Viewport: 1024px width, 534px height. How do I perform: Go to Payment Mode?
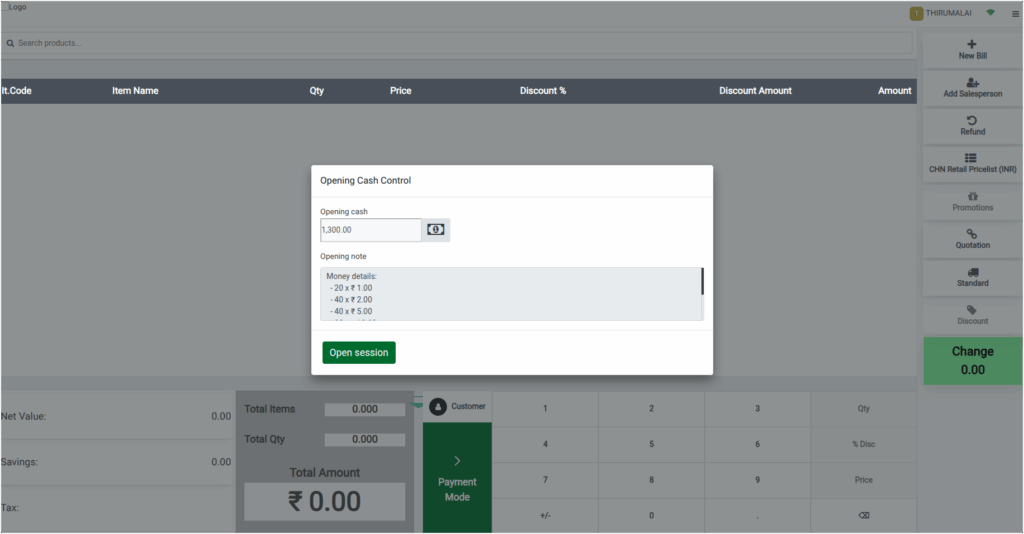pyautogui.click(x=457, y=477)
